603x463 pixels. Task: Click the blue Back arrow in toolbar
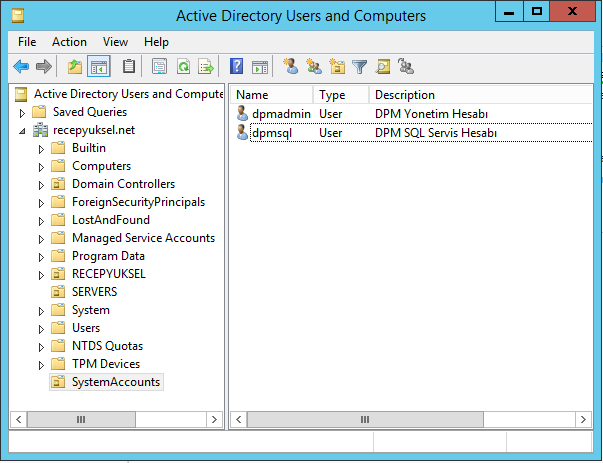[x=21, y=67]
